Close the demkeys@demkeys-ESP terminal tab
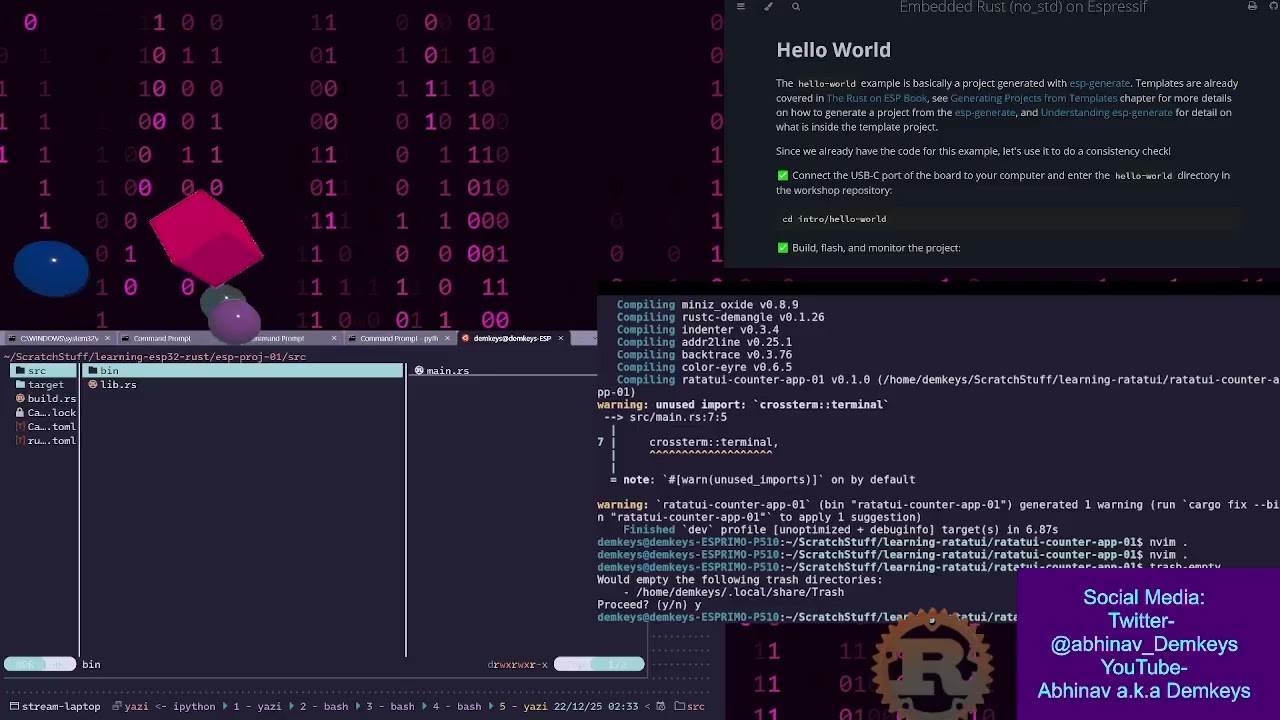The width and height of the screenshot is (1280, 720). pyautogui.click(x=560, y=338)
